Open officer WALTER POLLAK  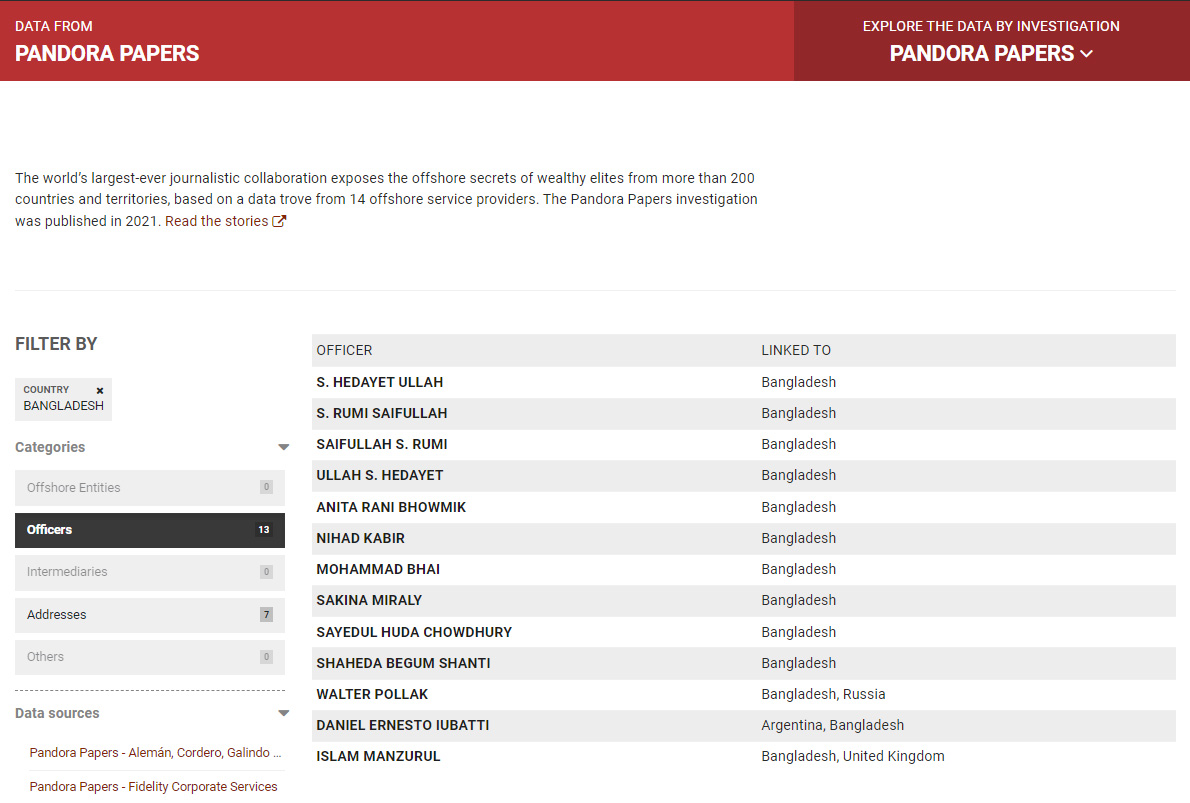point(372,694)
